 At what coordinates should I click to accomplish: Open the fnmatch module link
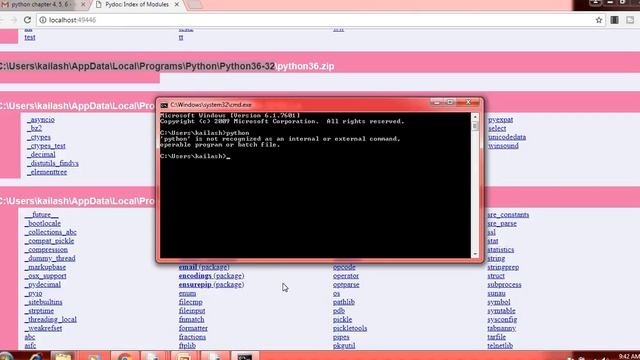pyautogui.click(x=191, y=320)
